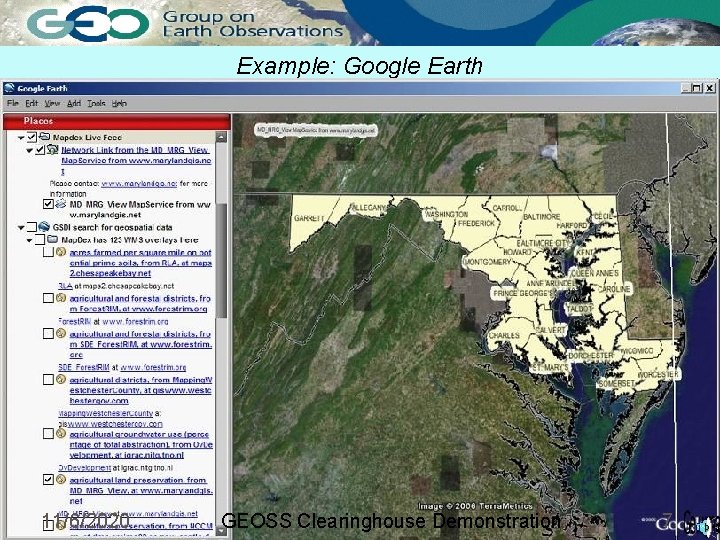The width and height of the screenshot is (720, 540).
Task: Check the GSDI search for geospatial data checkbox
Action: 32,227
